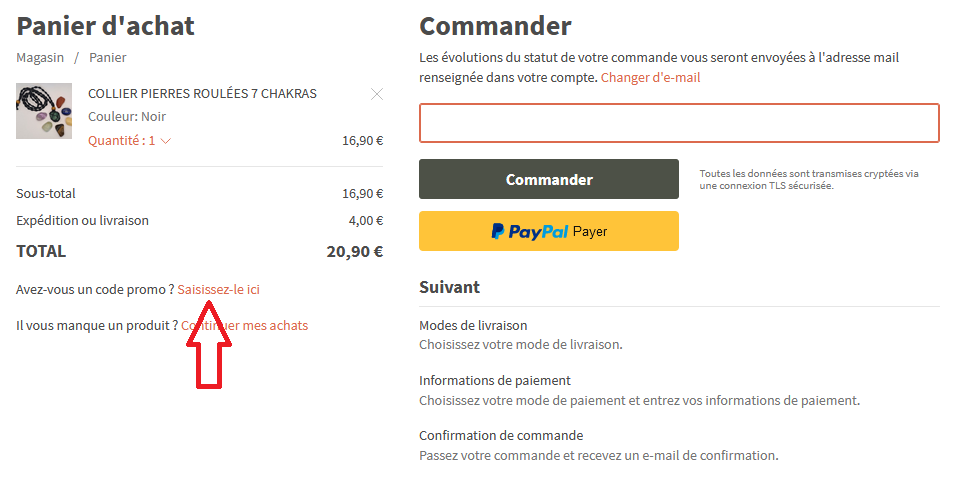
Task: Go to Magasin breadcrumb
Action: (x=40, y=57)
